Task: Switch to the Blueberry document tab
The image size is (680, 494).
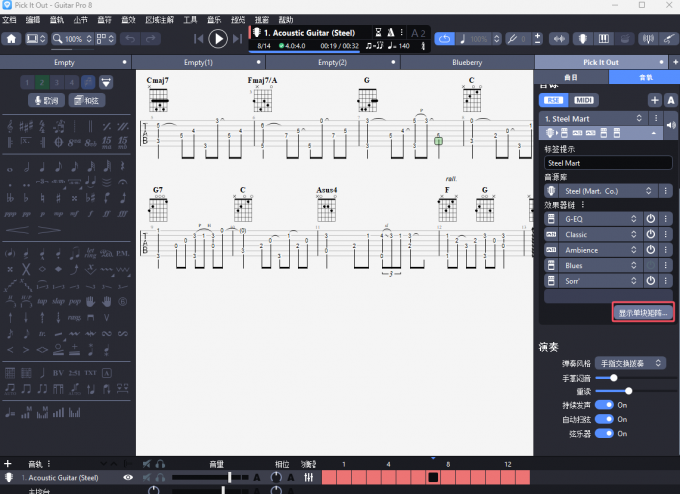Action: pyautogui.click(x=467, y=62)
